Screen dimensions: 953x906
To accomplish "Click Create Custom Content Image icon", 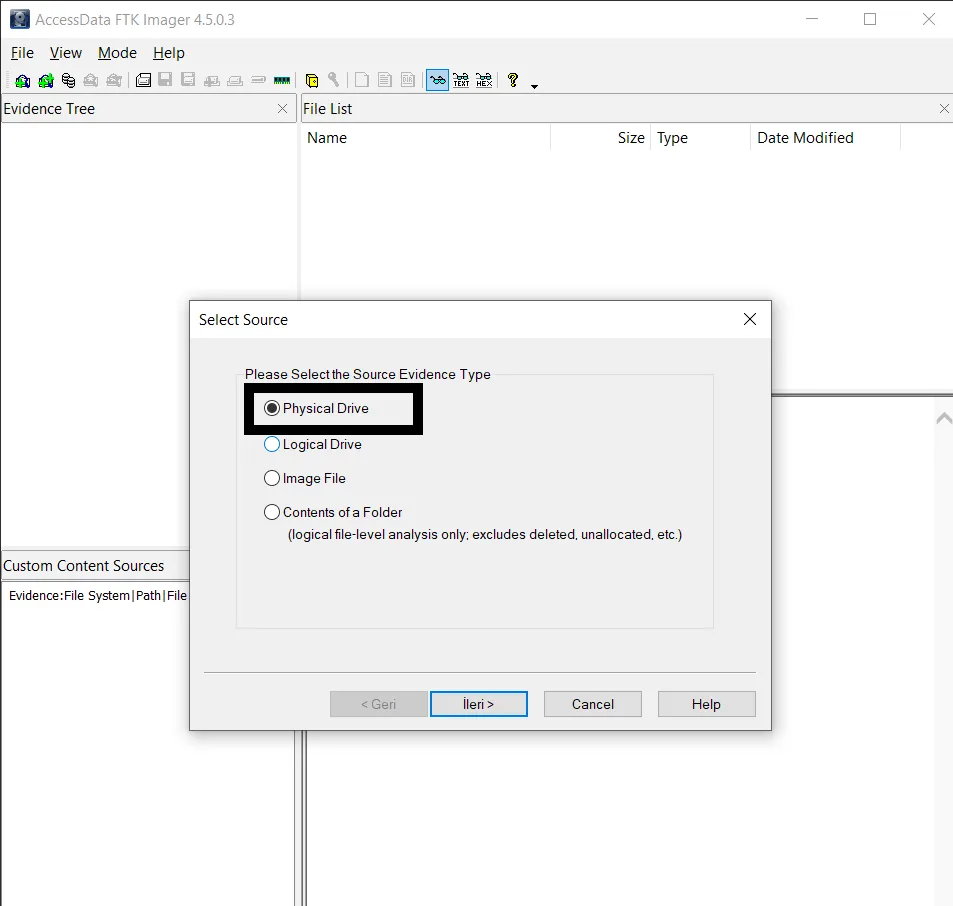I will point(235,80).
